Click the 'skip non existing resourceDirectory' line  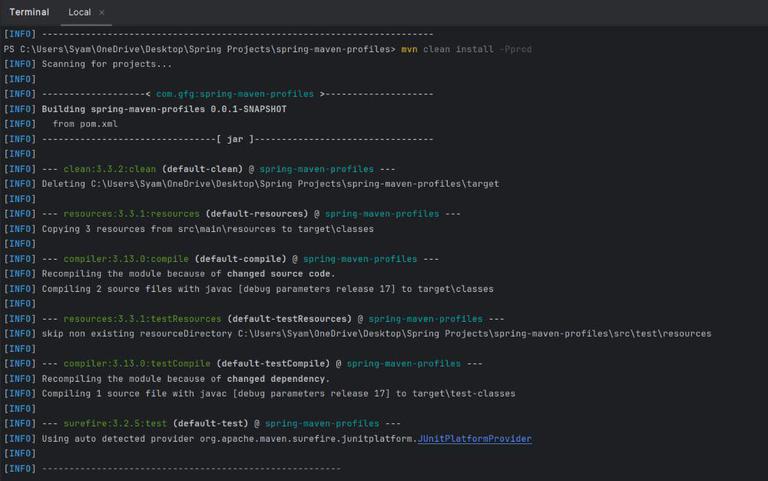pos(376,334)
